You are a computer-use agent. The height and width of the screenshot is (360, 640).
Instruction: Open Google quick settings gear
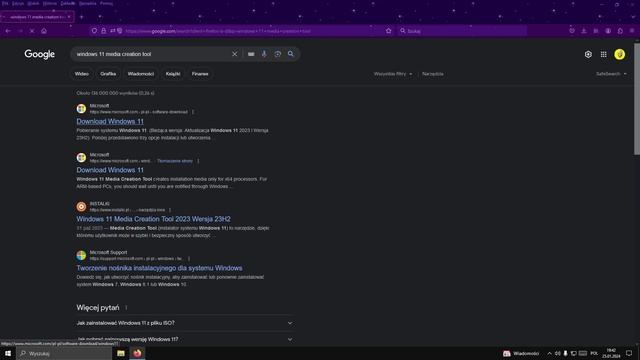[x=588, y=54]
